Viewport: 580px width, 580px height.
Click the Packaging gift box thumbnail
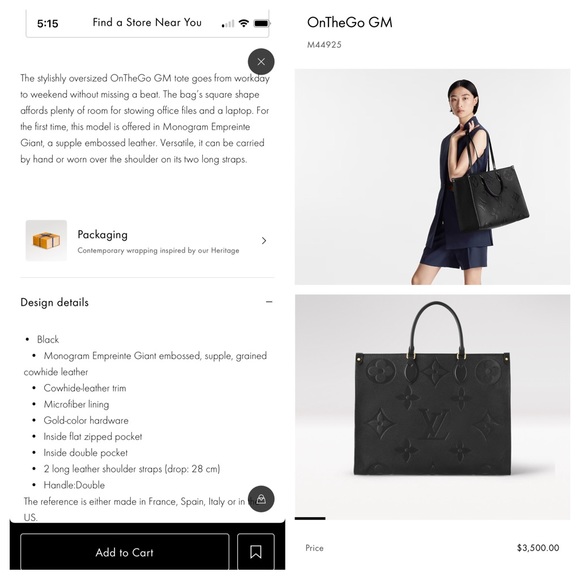[46, 240]
